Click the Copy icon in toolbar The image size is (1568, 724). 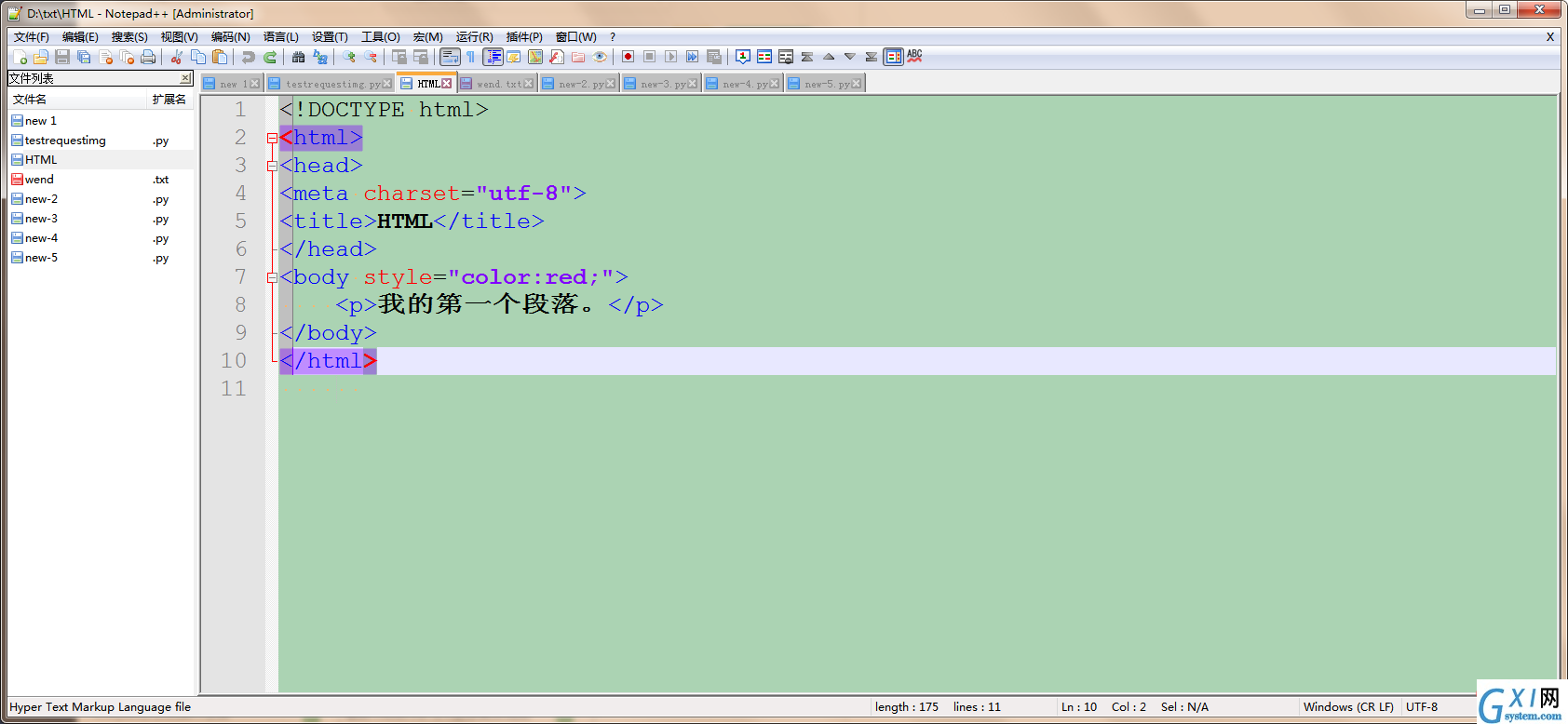(x=198, y=57)
